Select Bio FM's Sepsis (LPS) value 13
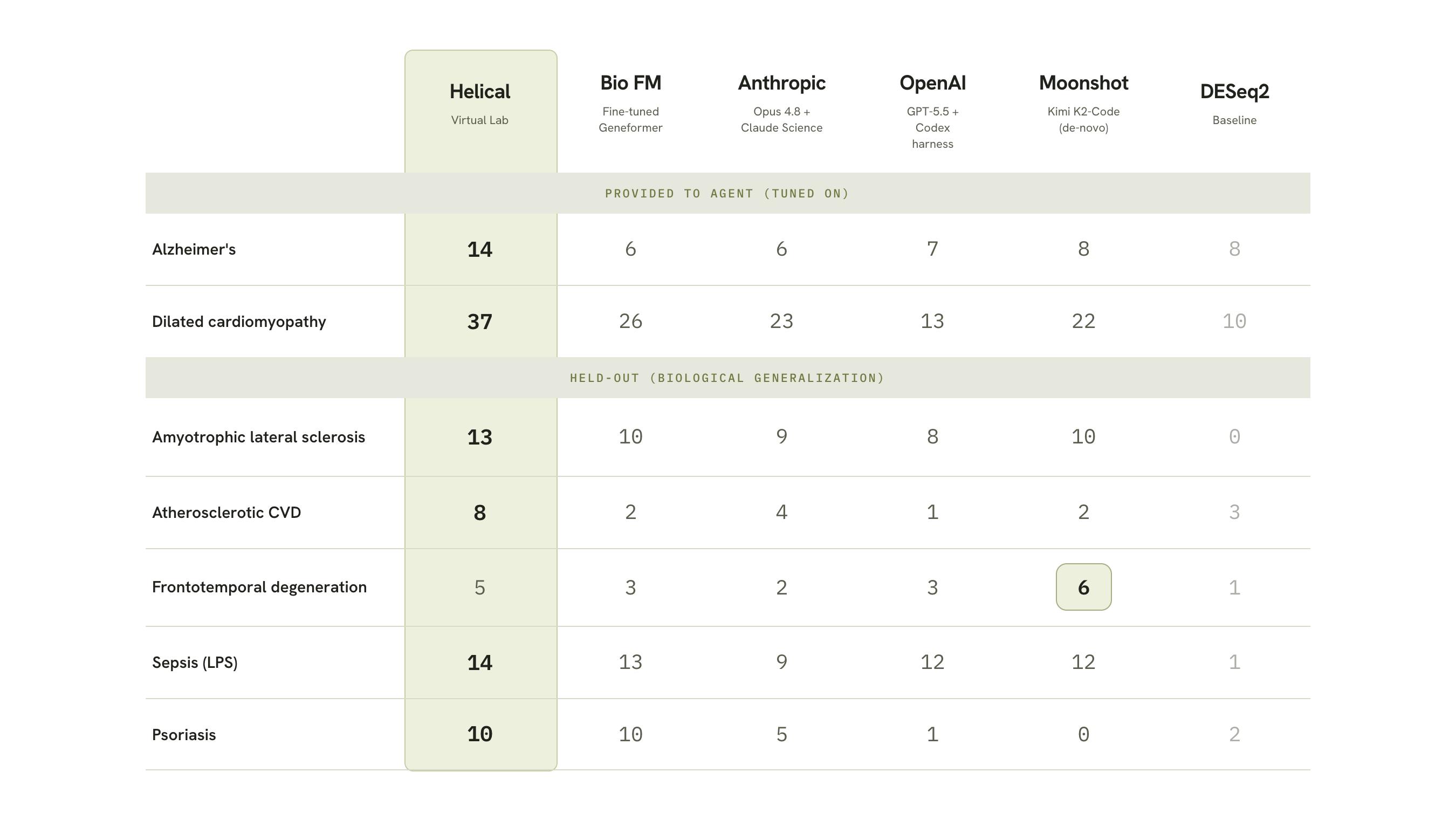This screenshot has height=820, width=1456. coord(631,662)
